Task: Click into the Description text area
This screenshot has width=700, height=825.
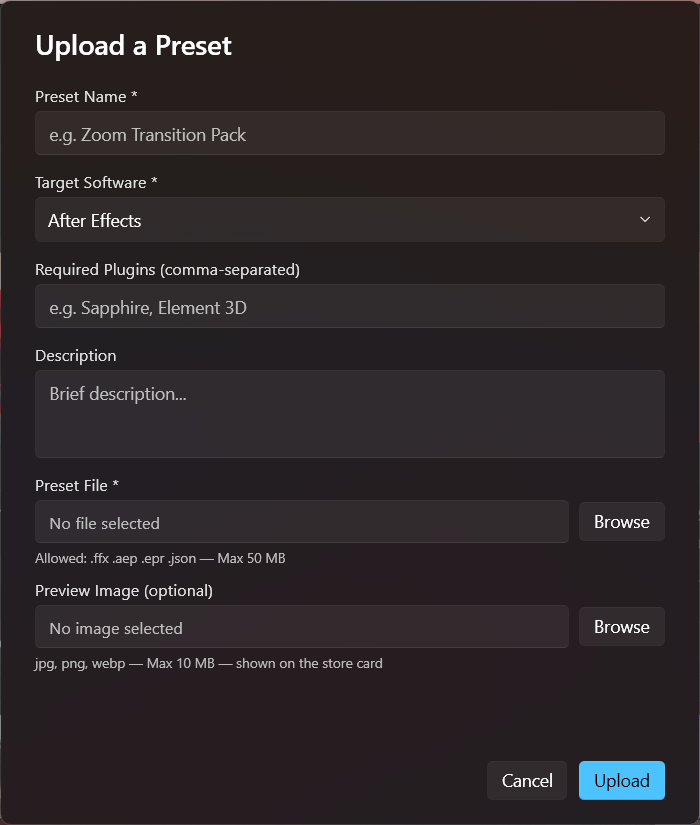Action: pyautogui.click(x=349, y=414)
